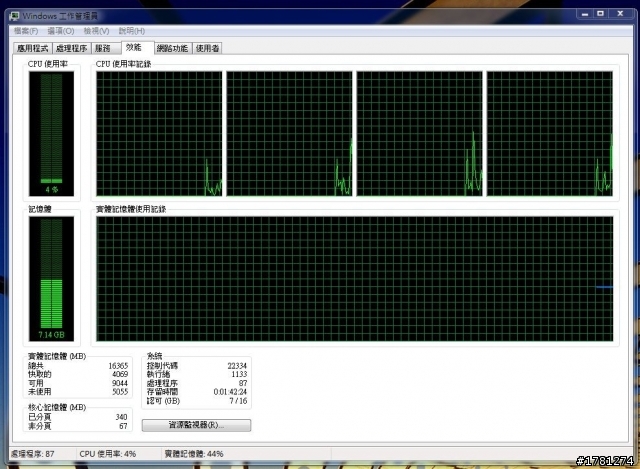Click the third CPU core history graph

[x=420, y=134]
